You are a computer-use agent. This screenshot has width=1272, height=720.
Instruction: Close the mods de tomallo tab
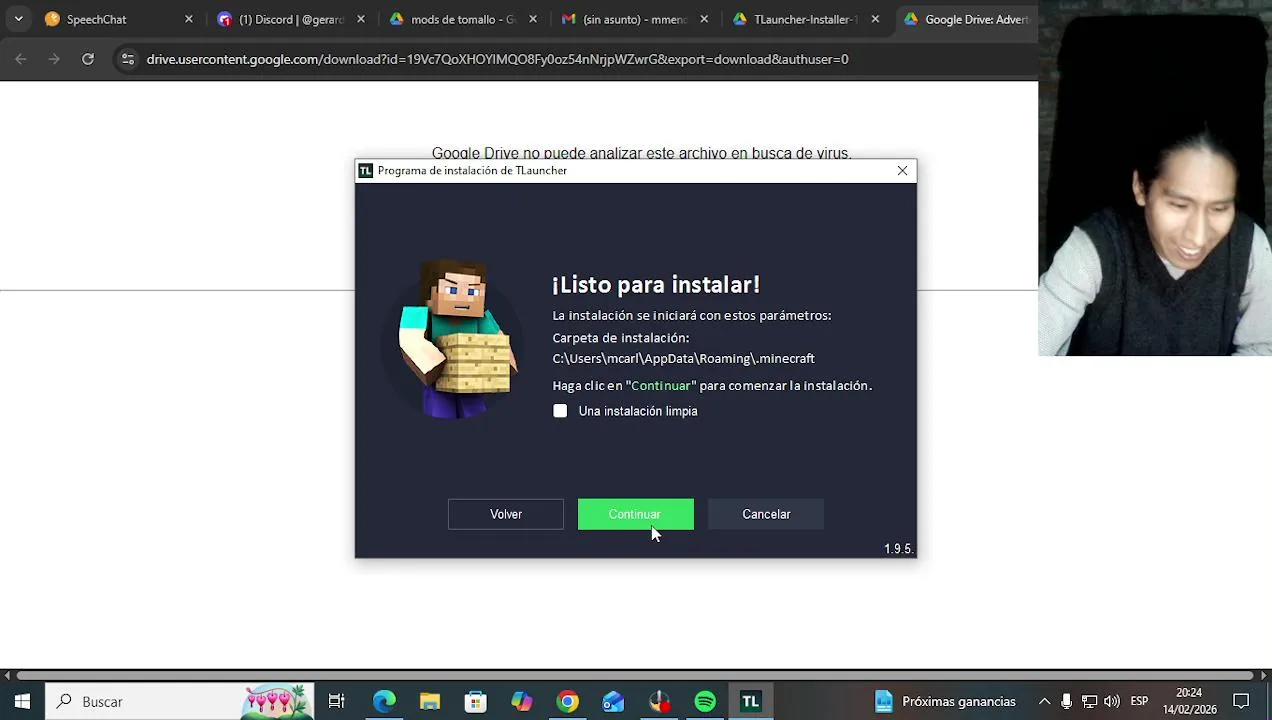coord(533,19)
